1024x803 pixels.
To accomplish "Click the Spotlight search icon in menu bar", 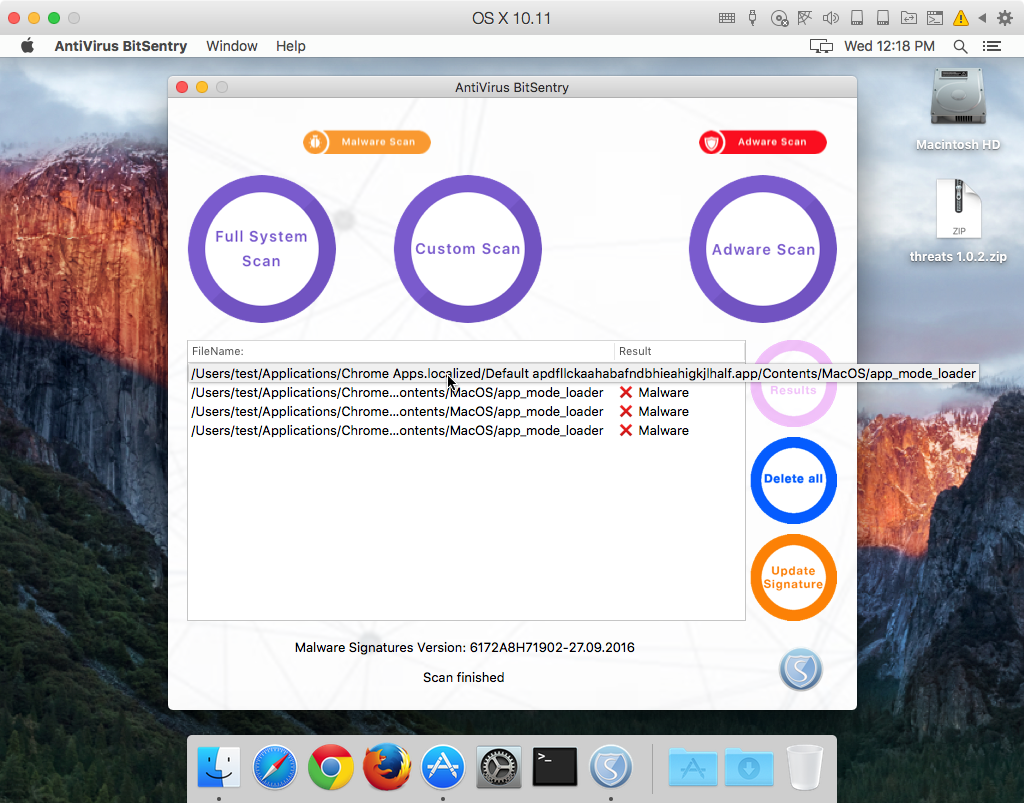I will pos(960,46).
